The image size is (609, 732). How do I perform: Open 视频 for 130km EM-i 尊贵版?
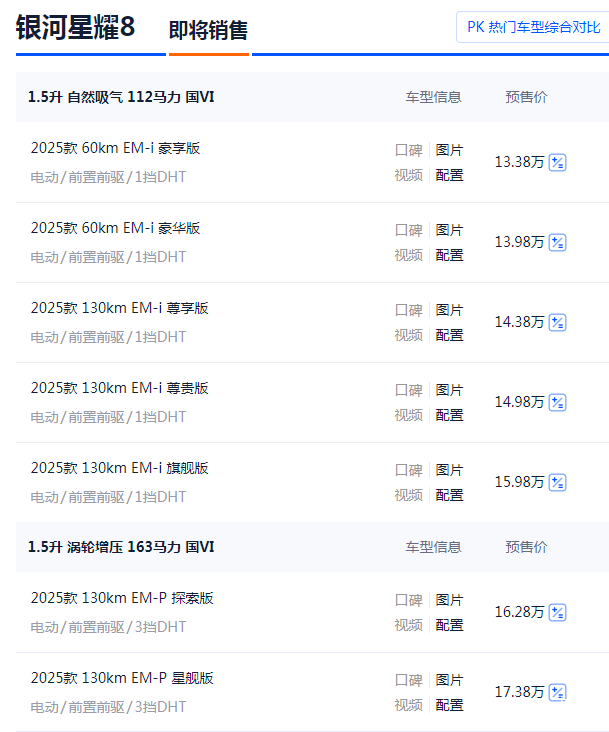point(408,415)
